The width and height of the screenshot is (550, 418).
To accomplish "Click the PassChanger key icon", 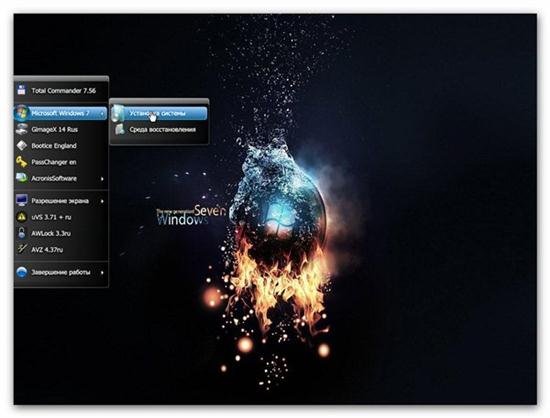I will tap(22, 162).
